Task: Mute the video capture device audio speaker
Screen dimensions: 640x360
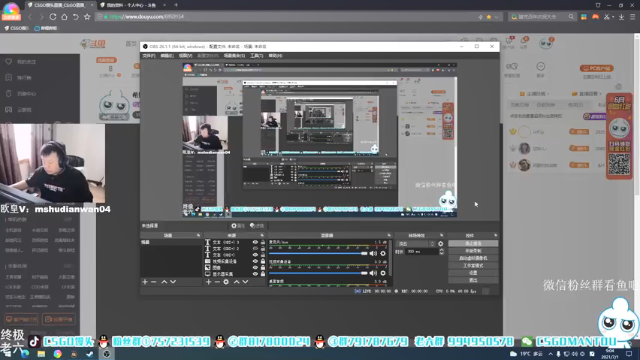Action: (373, 273)
